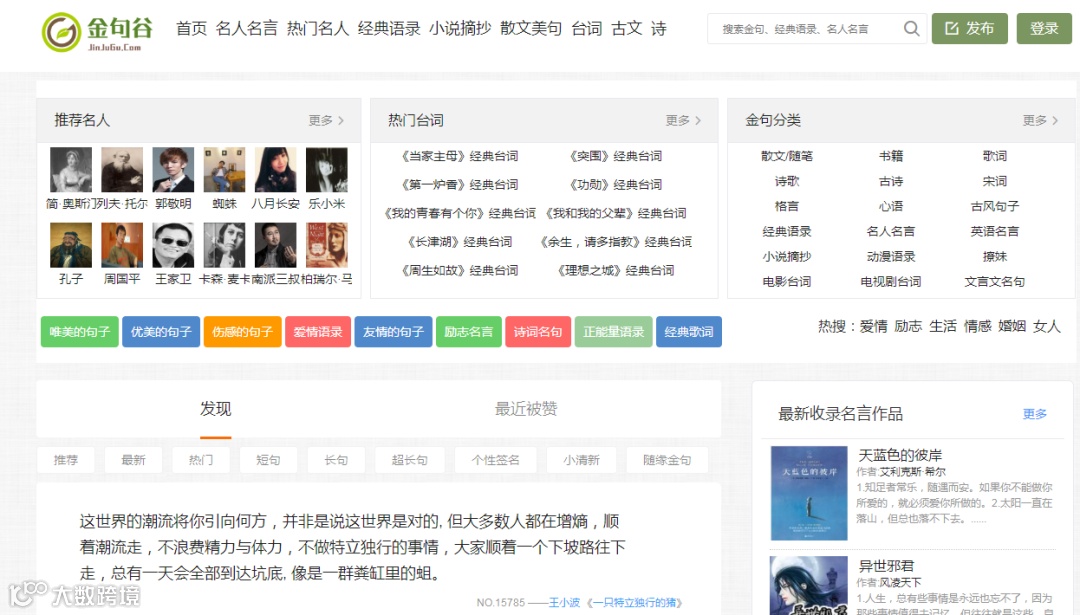Viewport: 1080px width, 615px height.
Task: Click the 友情的句子 tag
Action: 393,332
